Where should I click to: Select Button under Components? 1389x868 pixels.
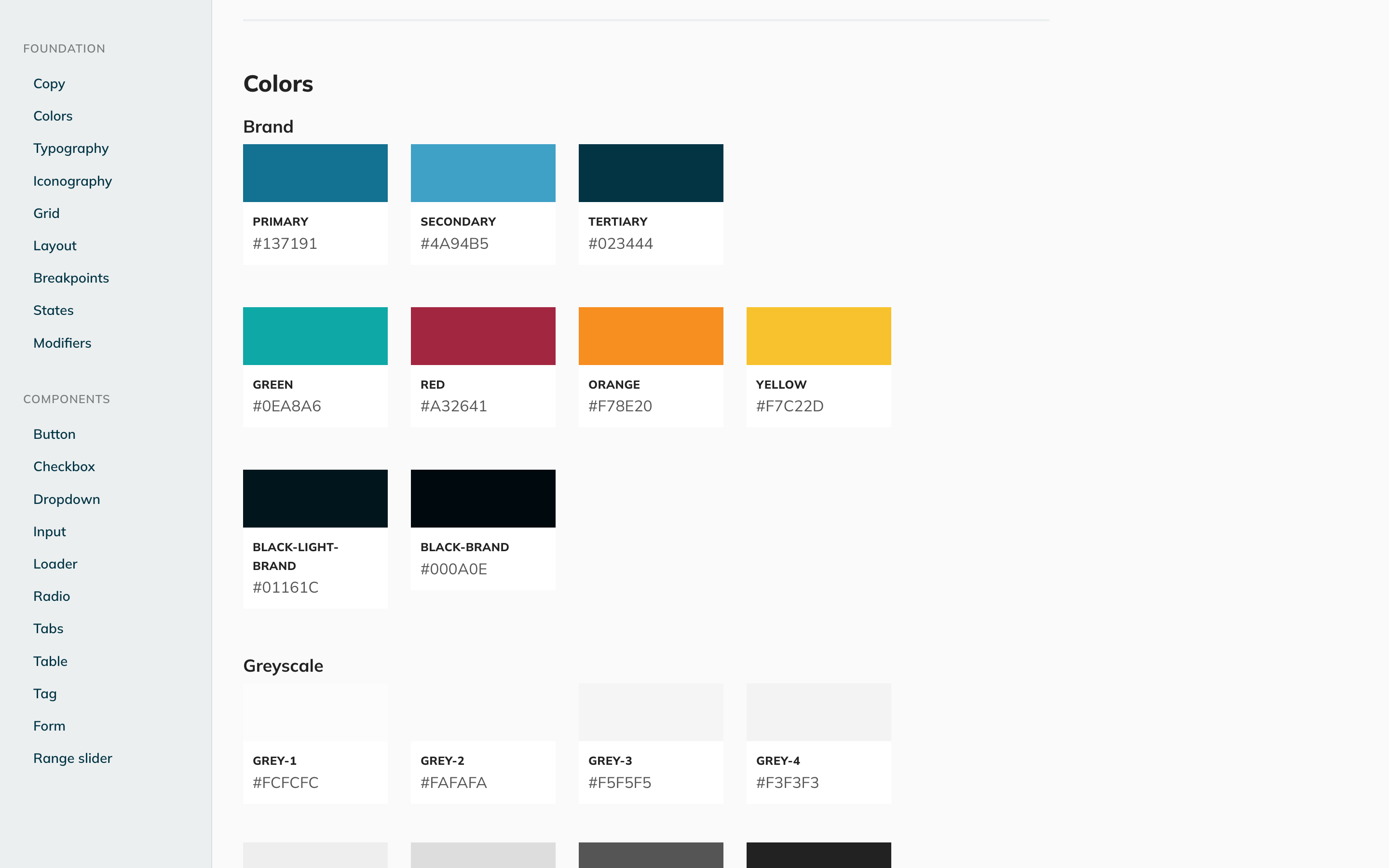coord(54,434)
